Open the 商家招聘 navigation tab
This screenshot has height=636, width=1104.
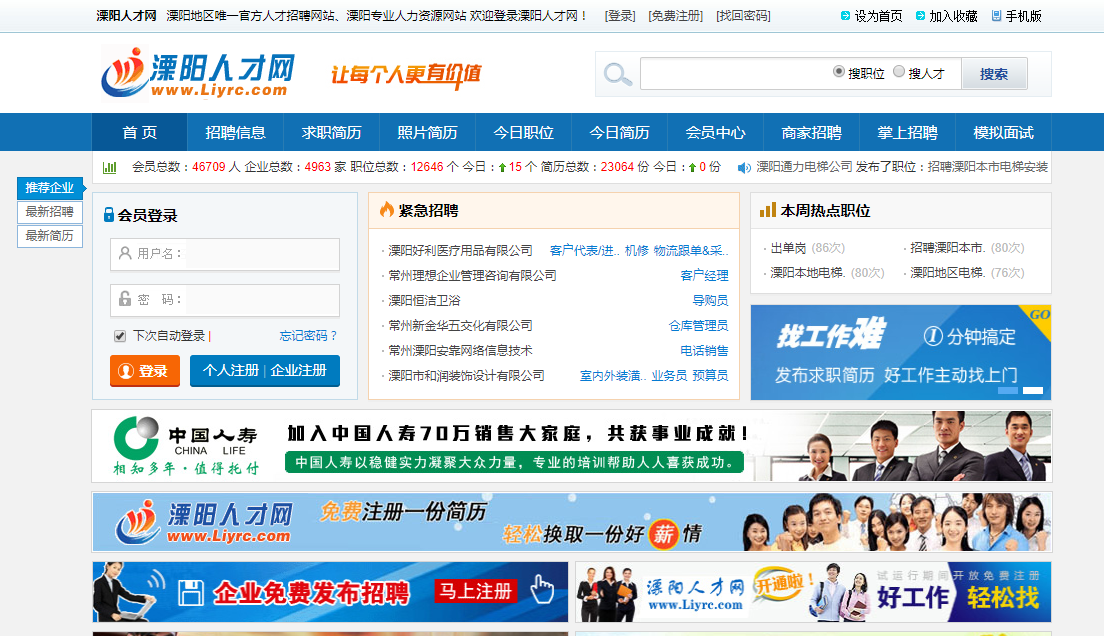pyautogui.click(x=811, y=132)
